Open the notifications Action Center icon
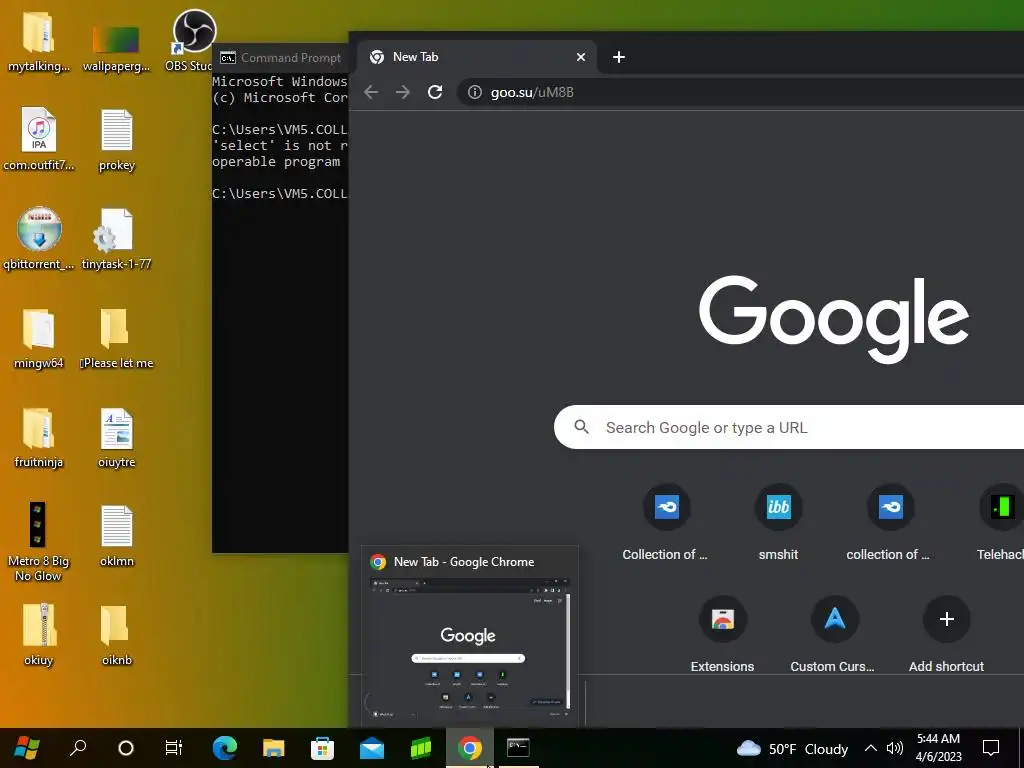The image size is (1024, 768). pyautogui.click(x=991, y=748)
